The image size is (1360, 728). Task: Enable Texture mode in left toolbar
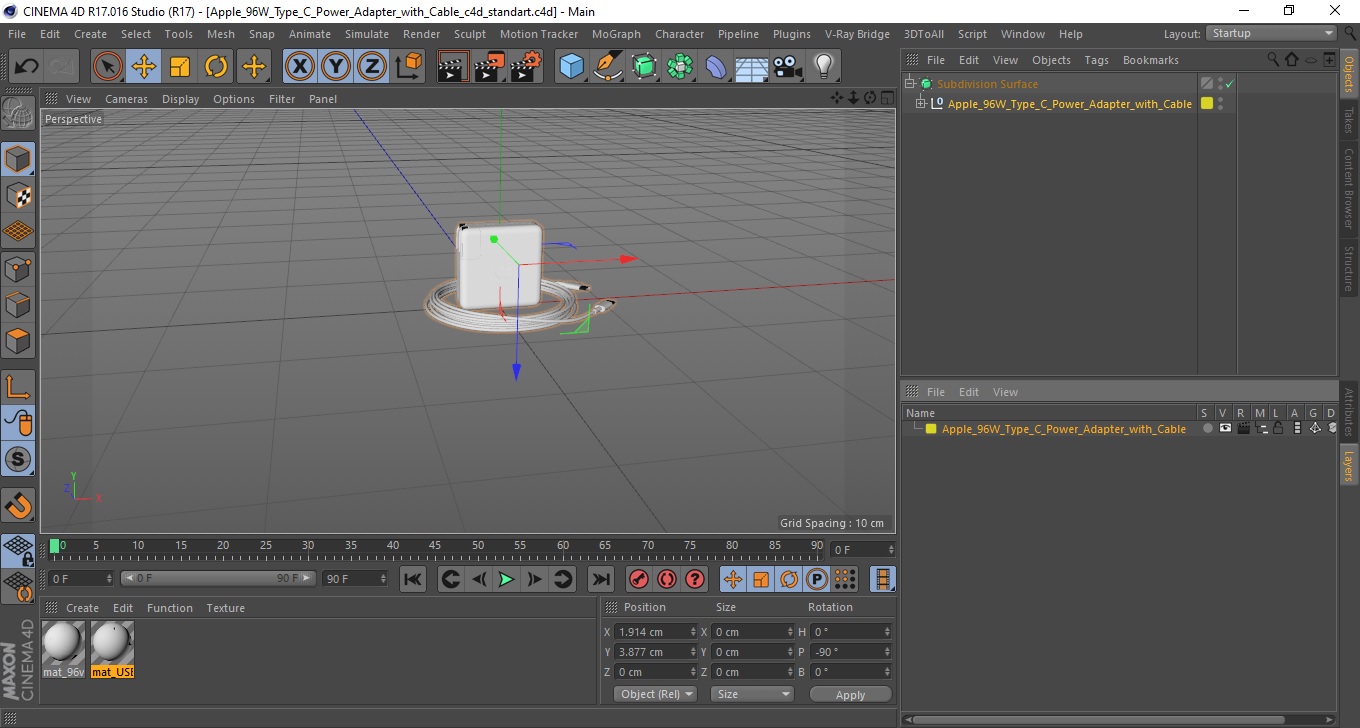point(18,195)
